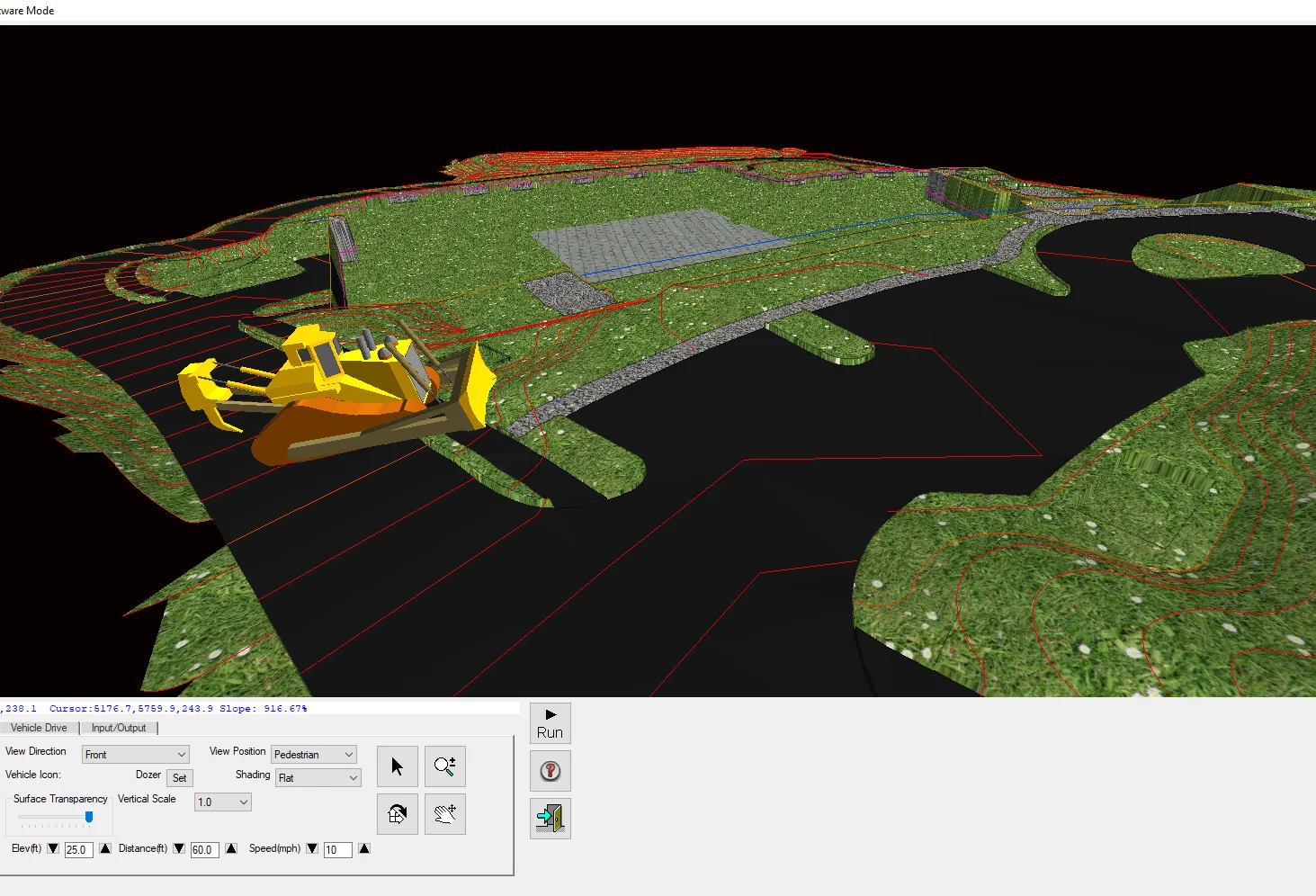This screenshot has width=1316, height=896.
Task: Switch to the Input/Output tab
Action: (119, 728)
